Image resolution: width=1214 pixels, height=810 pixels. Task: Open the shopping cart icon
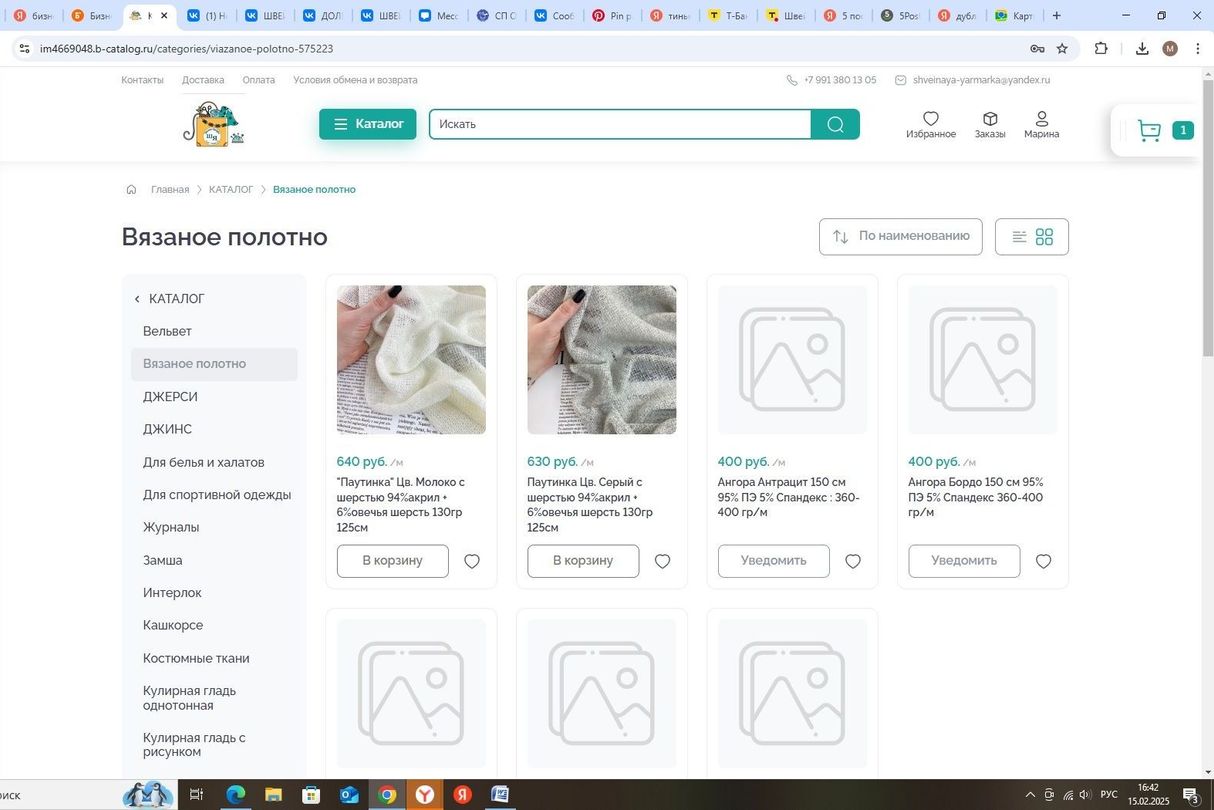pyautogui.click(x=1149, y=130)
